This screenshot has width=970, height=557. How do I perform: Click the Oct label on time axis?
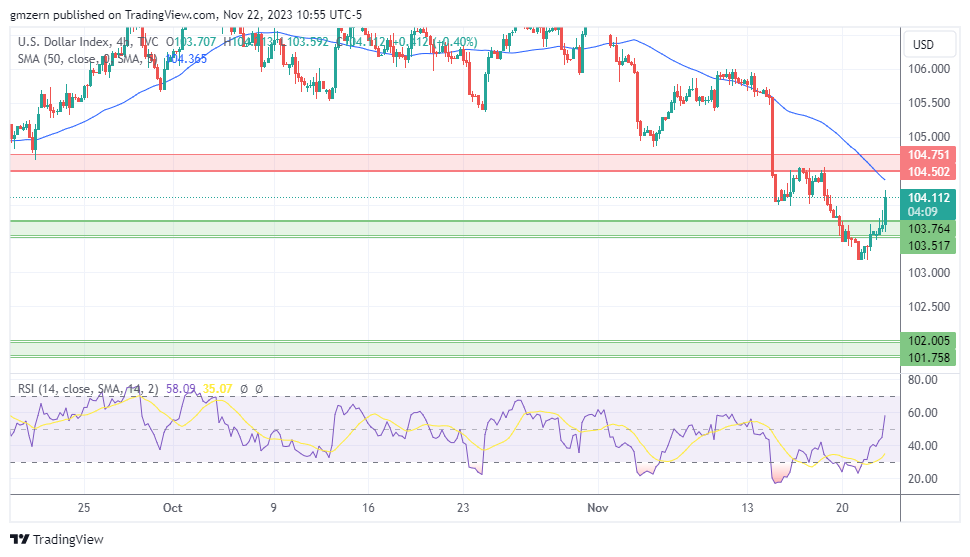[172, 507]
